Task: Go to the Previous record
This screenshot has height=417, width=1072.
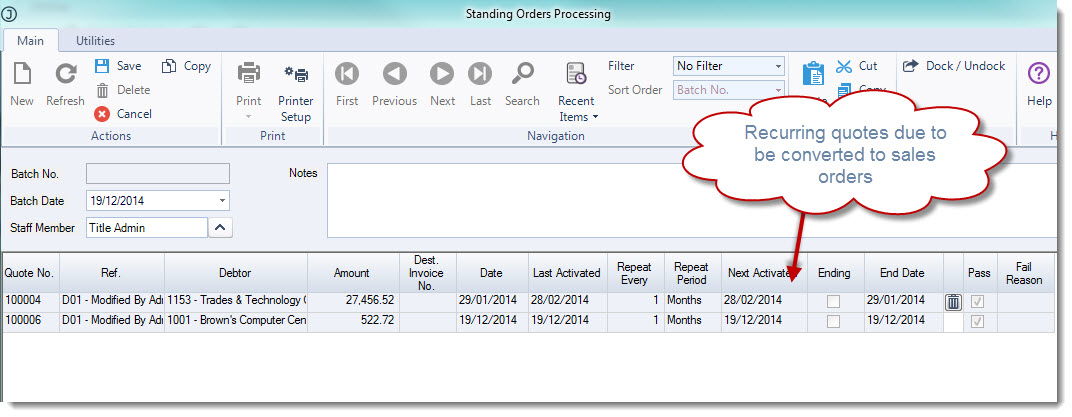Action: 394,84
